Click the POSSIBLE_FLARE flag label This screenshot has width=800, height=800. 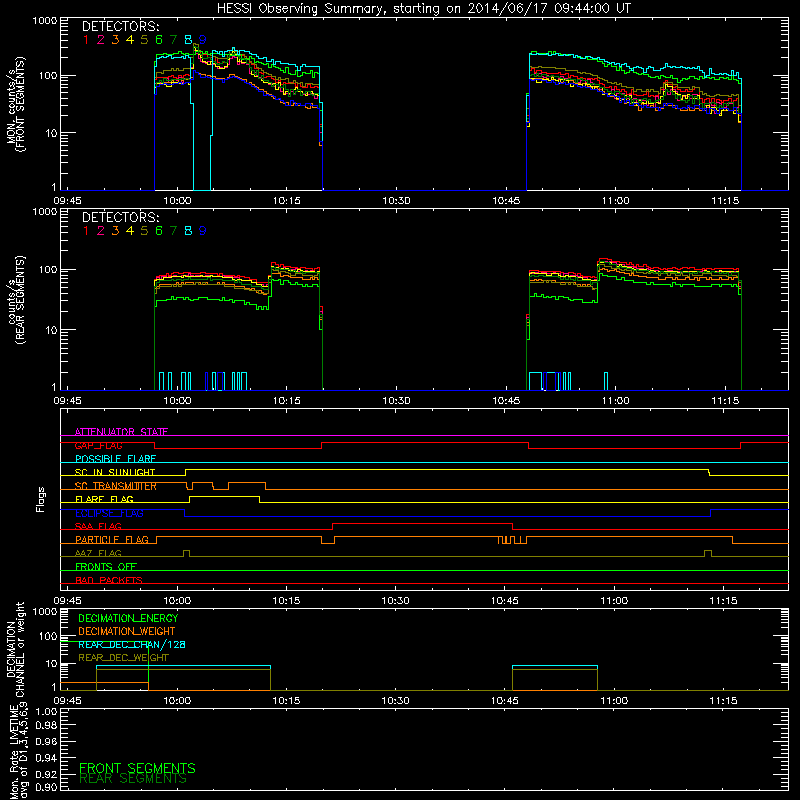point(115,459)
